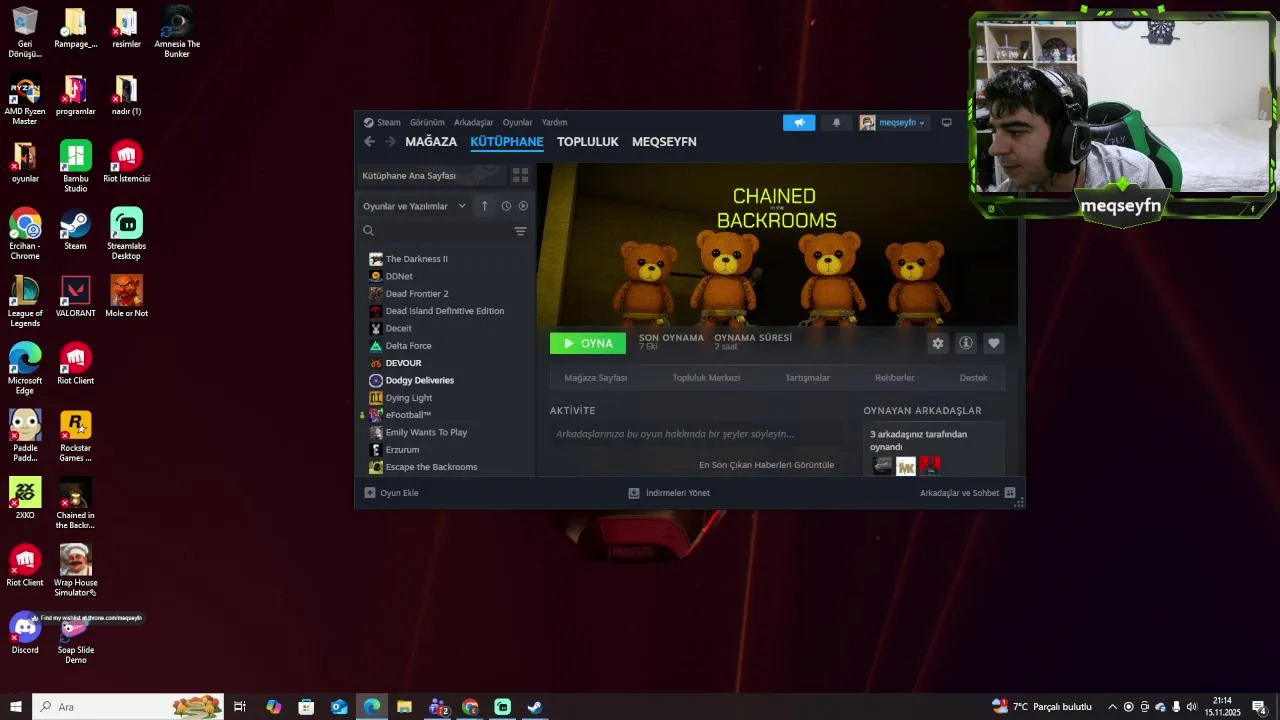
Task: Click the Steam icon in the taskbar
Action: click(535, 707)
